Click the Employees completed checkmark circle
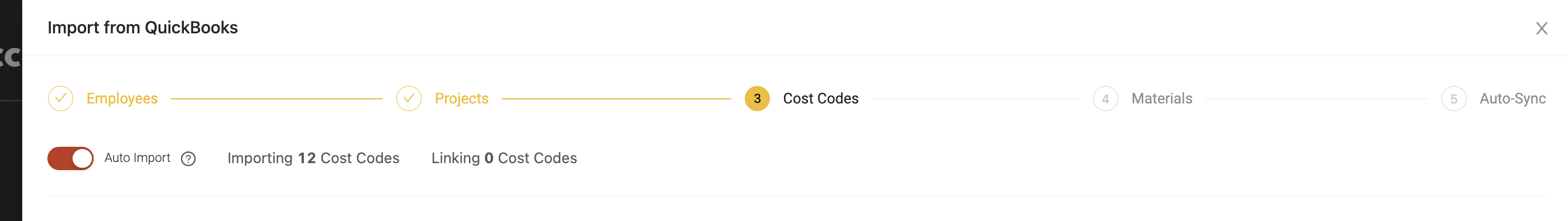Screen dimensions: 1568x221 [60, 98]
